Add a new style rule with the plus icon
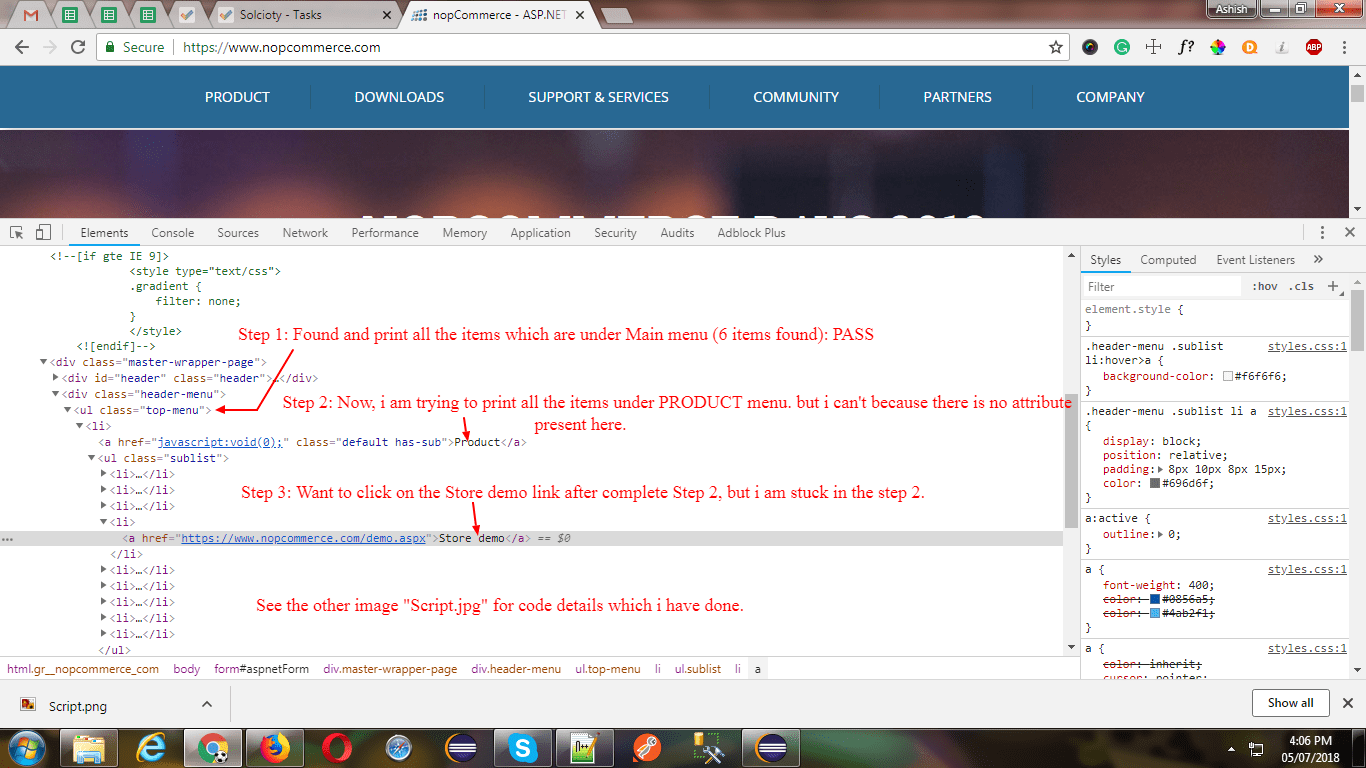This screenshot has width=1366, height=768. click(1332, 287)
